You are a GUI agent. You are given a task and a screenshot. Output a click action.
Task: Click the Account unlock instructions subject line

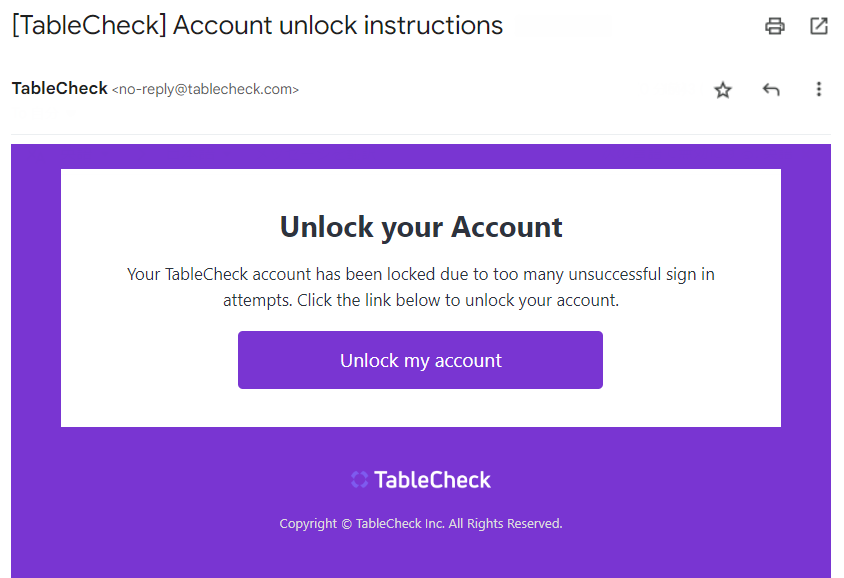click(x=338, y=26)
